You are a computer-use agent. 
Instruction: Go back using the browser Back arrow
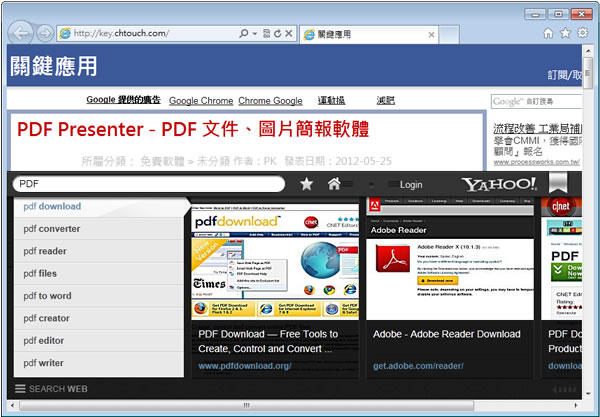(21, 33)
